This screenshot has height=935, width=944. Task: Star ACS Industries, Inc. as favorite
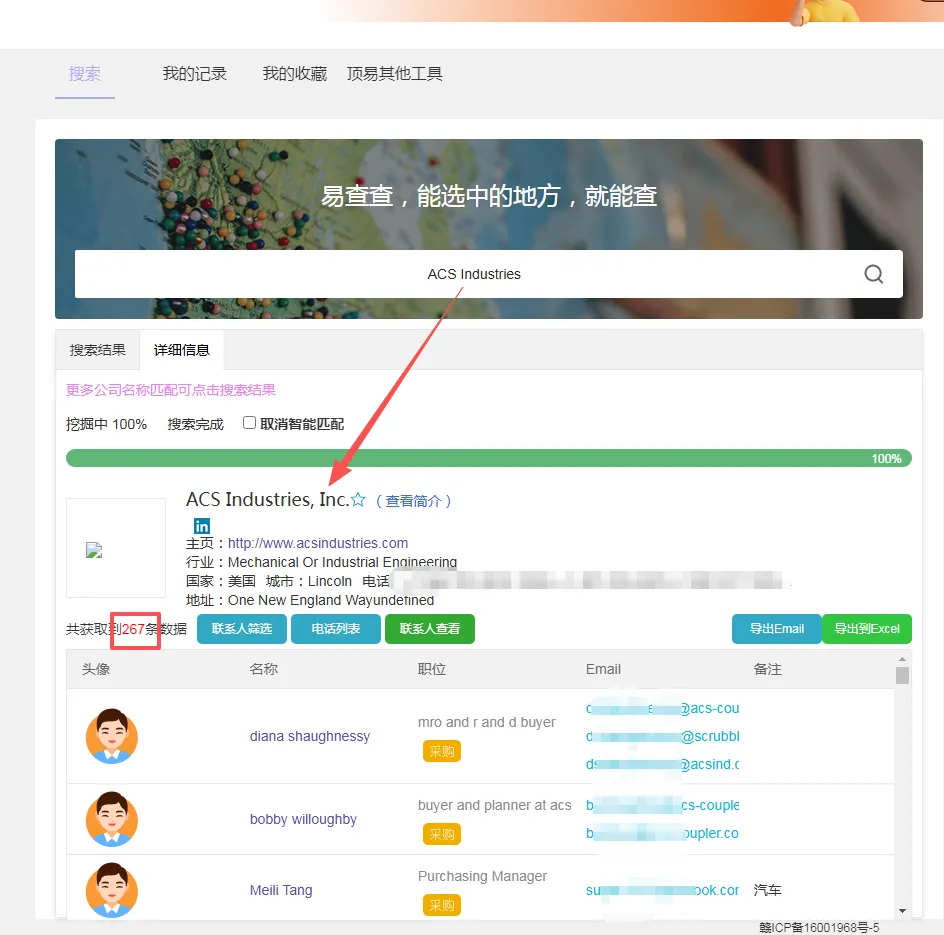click(x=358, y=500)
